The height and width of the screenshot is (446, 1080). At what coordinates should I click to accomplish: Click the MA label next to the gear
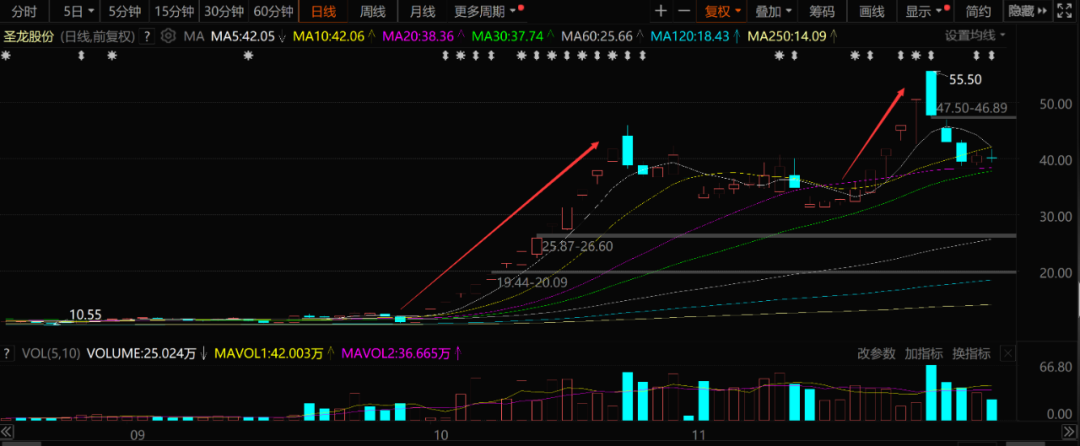(x=193, y=36)
